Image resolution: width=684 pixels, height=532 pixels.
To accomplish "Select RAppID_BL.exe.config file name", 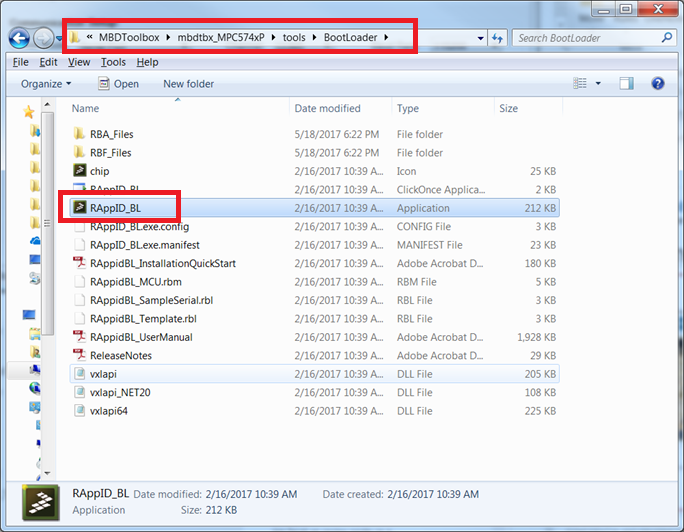I will pyautogui.click(x=140, y=226).
